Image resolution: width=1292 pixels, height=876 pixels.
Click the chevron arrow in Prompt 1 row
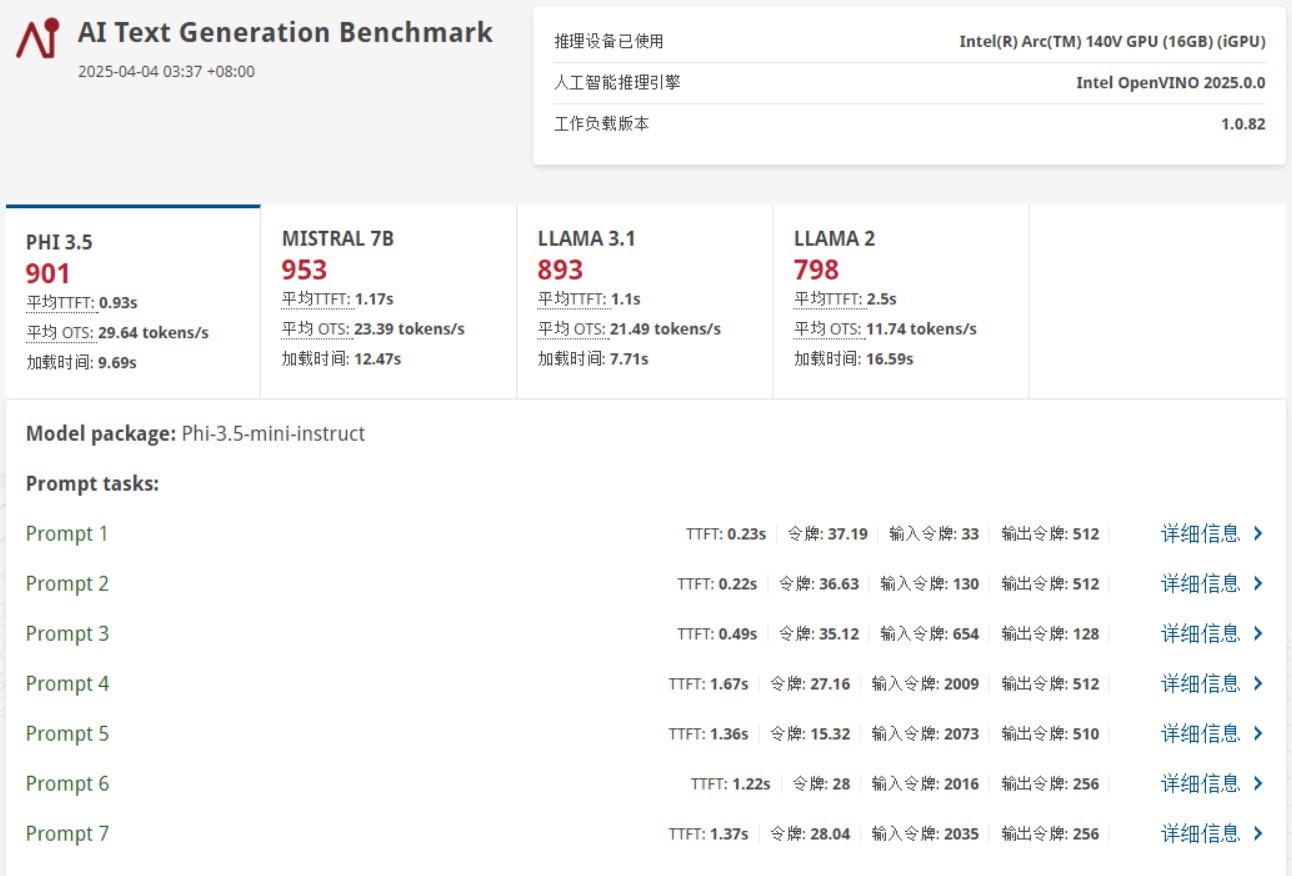click(x=1258, y=534)
